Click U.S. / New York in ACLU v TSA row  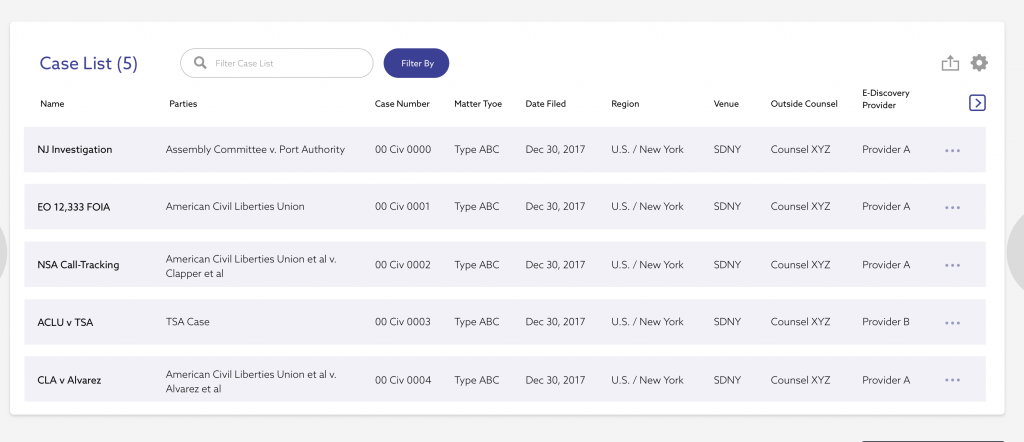tap(647, 322)
